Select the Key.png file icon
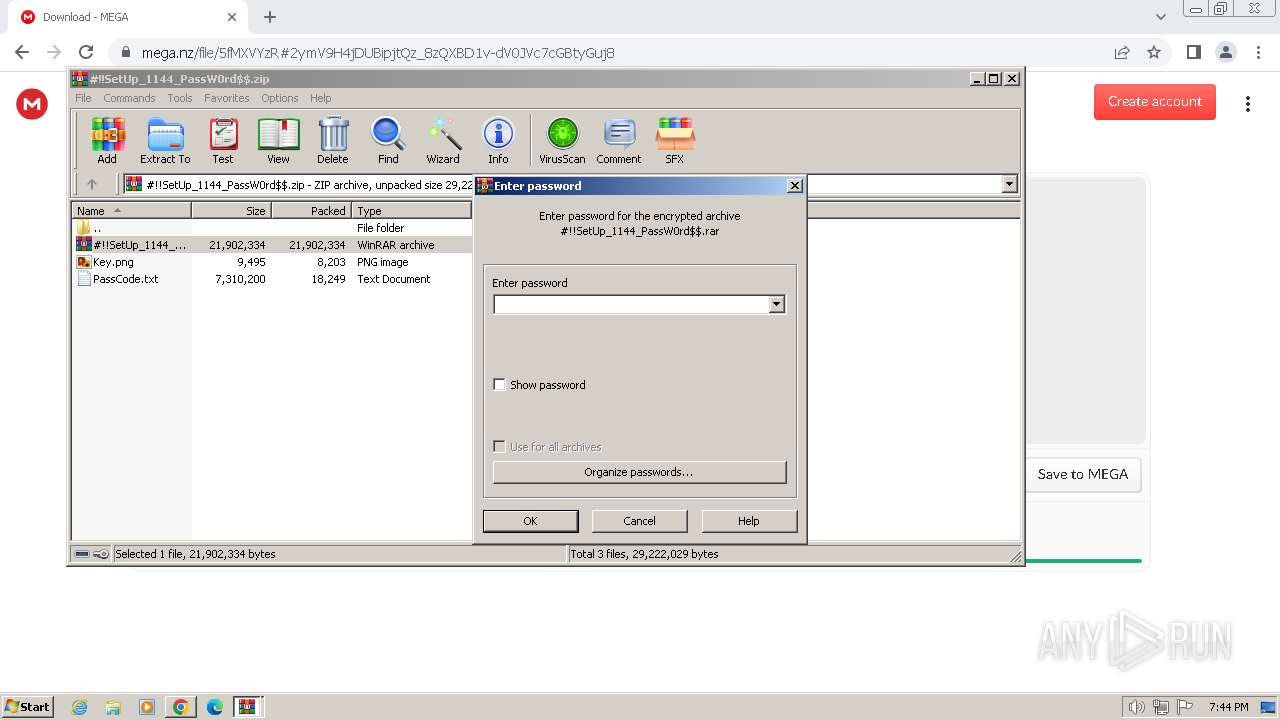Screen dimensions: 1280x720 pyautogui.click(x=84, y=262)
